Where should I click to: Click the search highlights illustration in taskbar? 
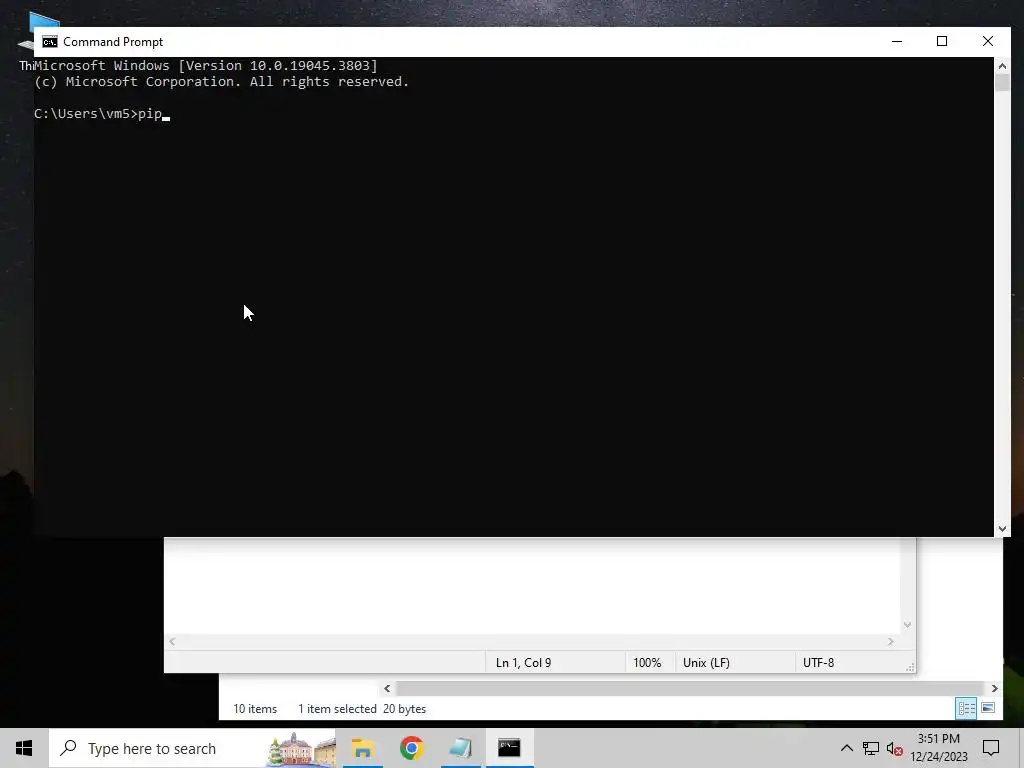pyautogui.click(x=301, y=749)
